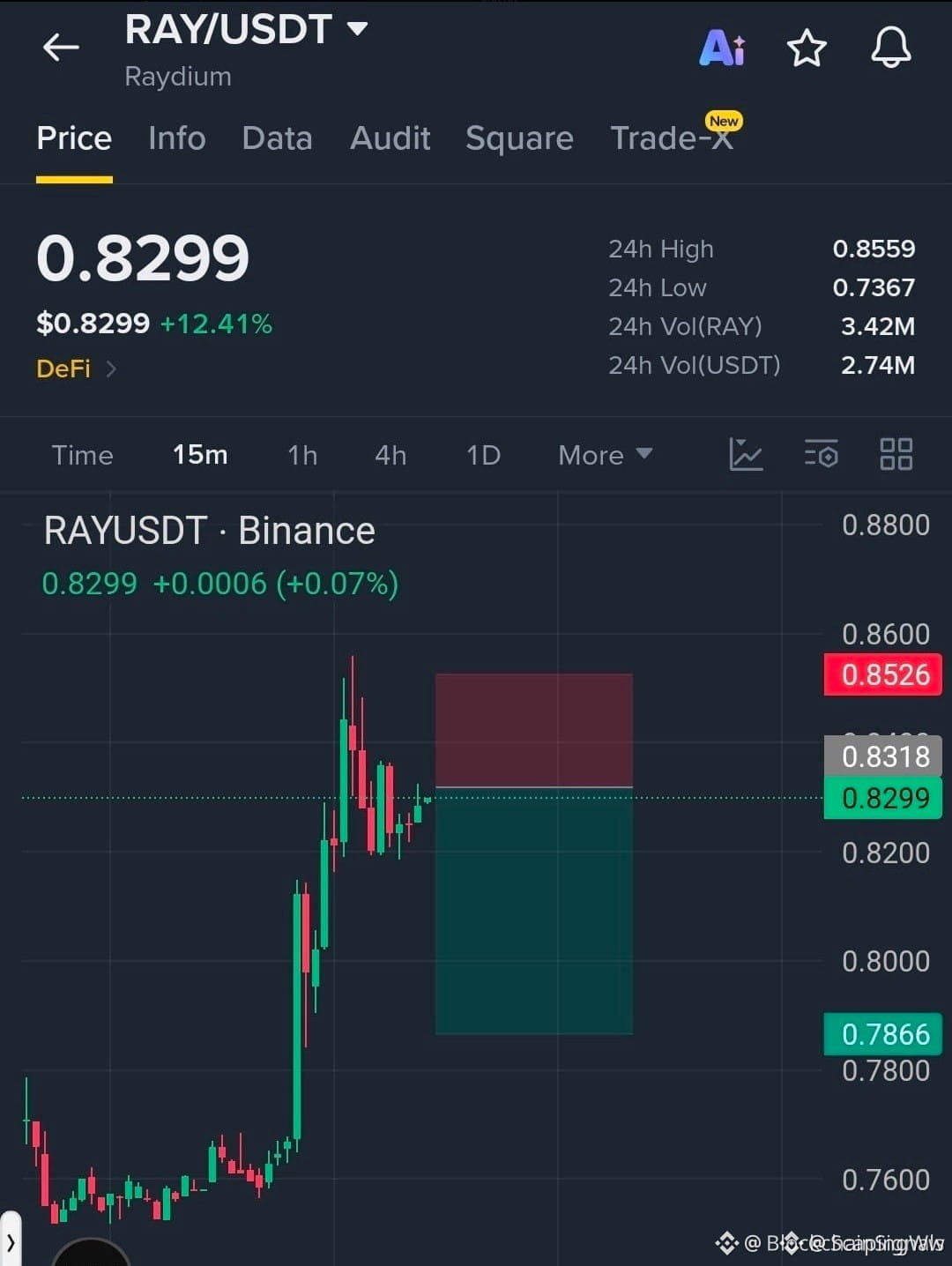This screenshot has height=1266, width=952.
Task: Switch to the Audit tab
Action: coord(390,138)
